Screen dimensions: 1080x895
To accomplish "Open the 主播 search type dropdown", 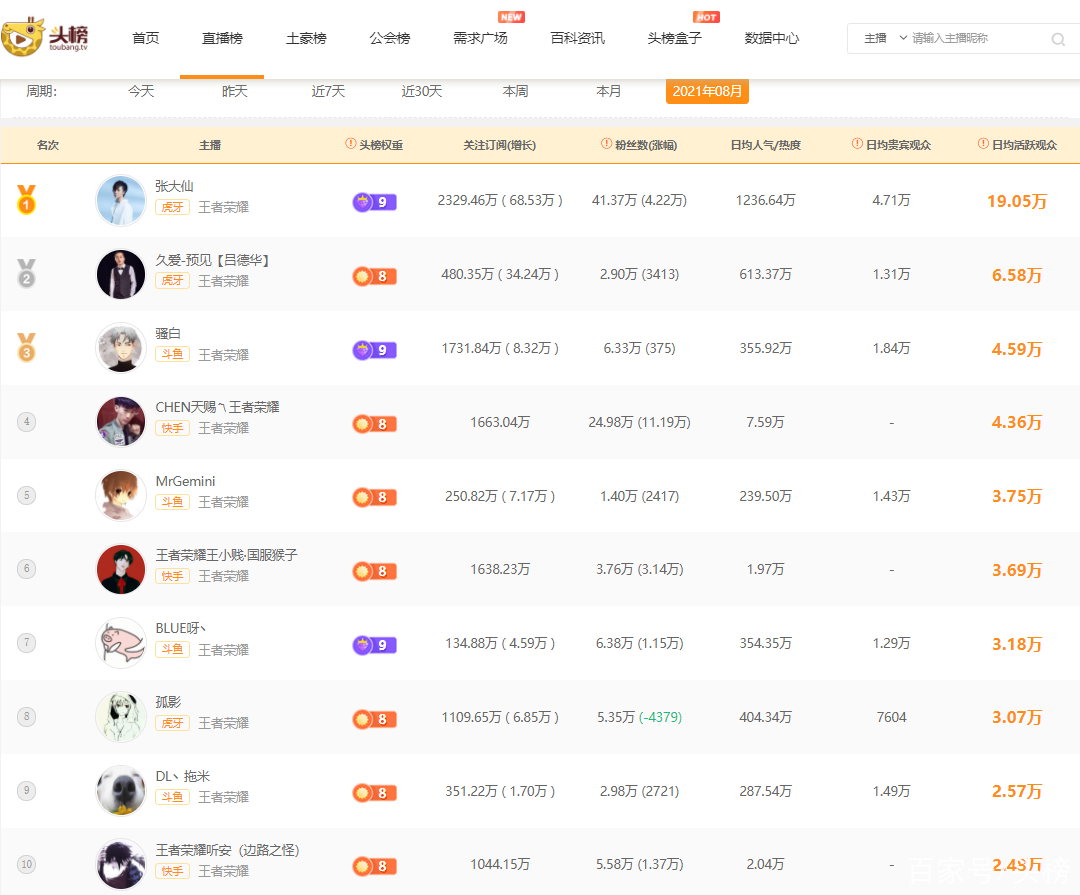I will click(885, 38).
